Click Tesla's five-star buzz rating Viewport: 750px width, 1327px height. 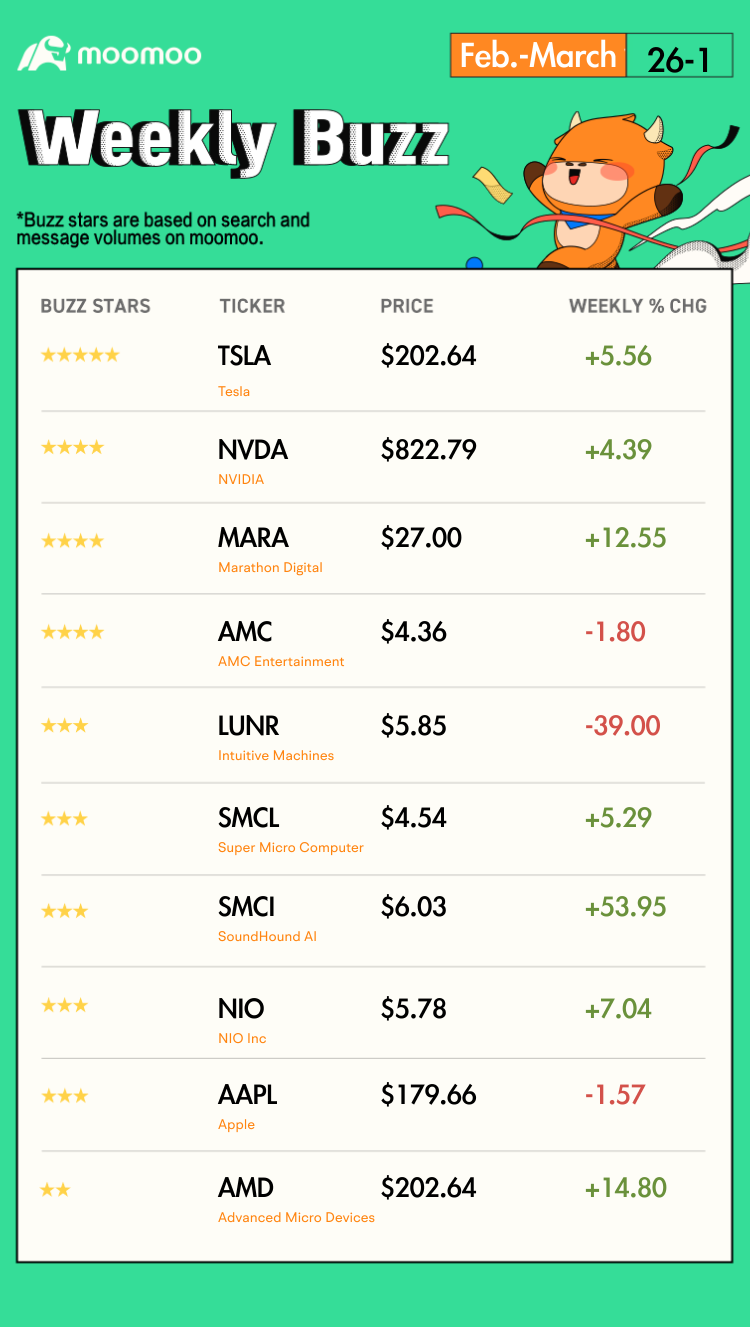[80, 355]
